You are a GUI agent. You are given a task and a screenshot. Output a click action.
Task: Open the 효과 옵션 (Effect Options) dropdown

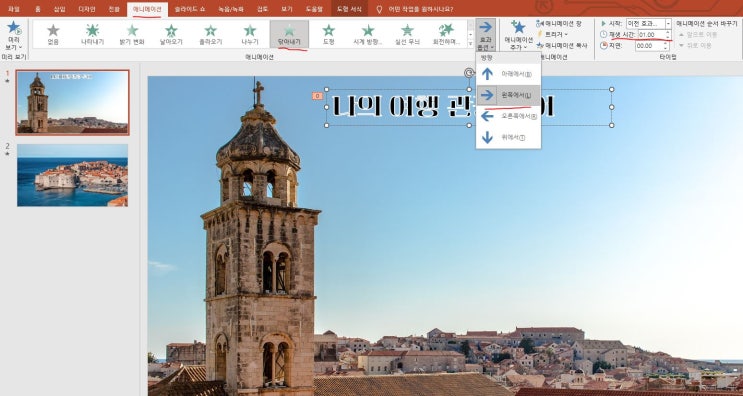[x=486, y=35]
